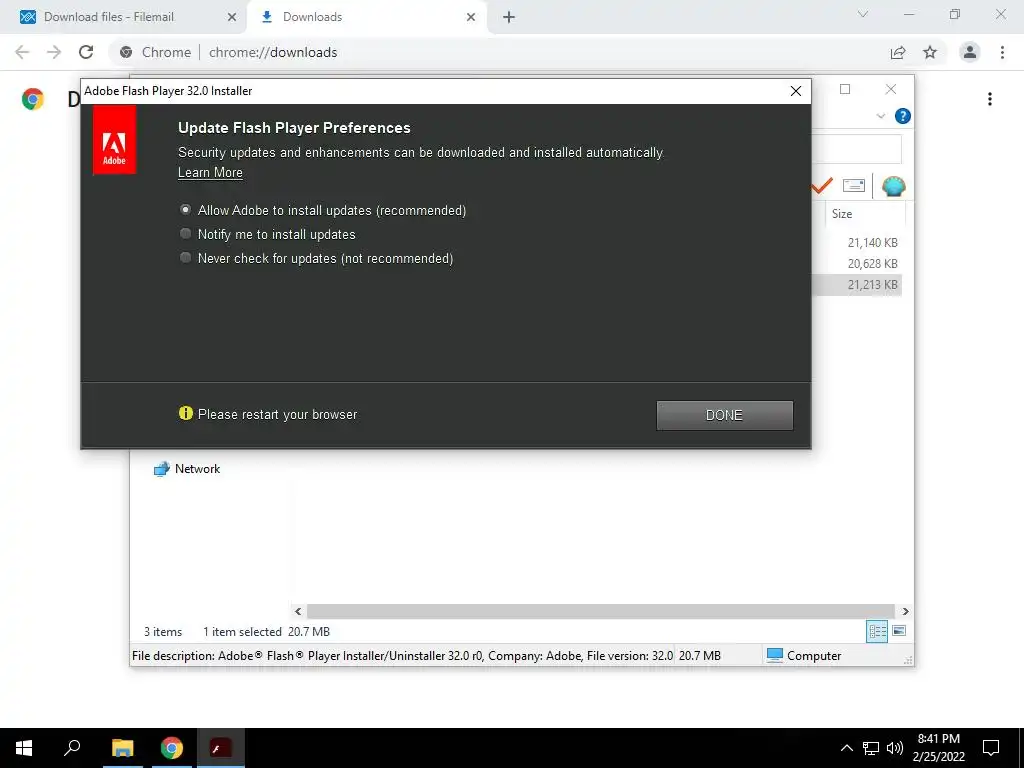1024x768 pixels.
Task: Close the Filemail tab
Action: 232,17
